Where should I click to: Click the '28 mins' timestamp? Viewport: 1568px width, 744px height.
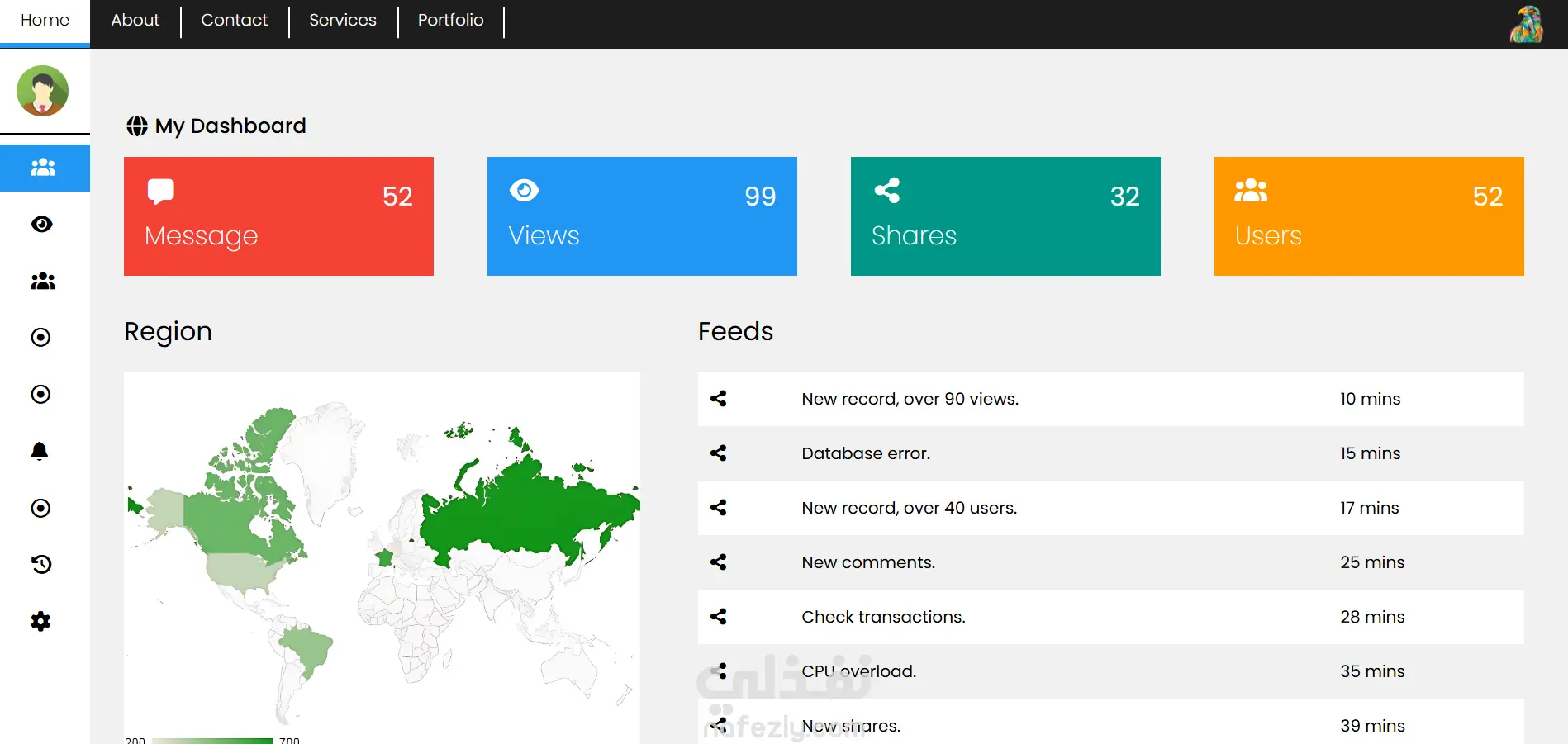[x=1372, y=617]
